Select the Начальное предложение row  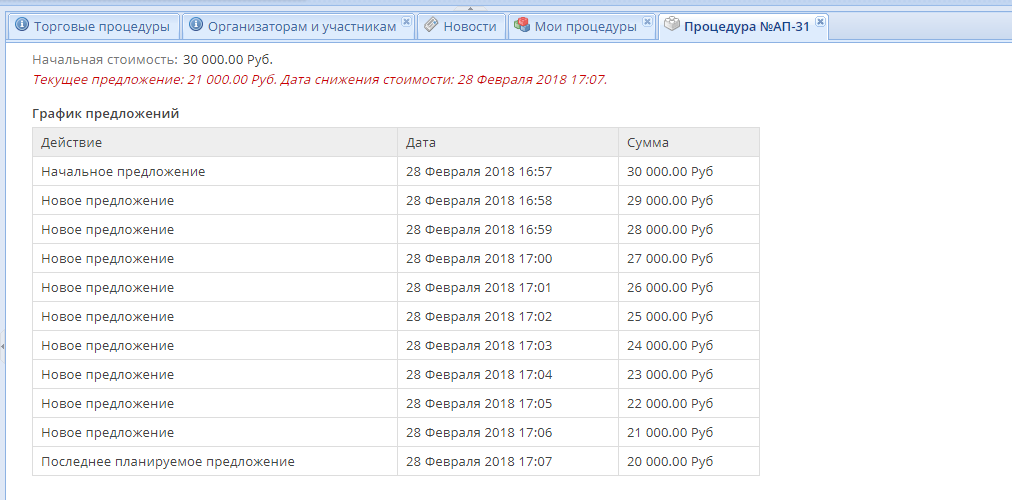tap(123, 172)
